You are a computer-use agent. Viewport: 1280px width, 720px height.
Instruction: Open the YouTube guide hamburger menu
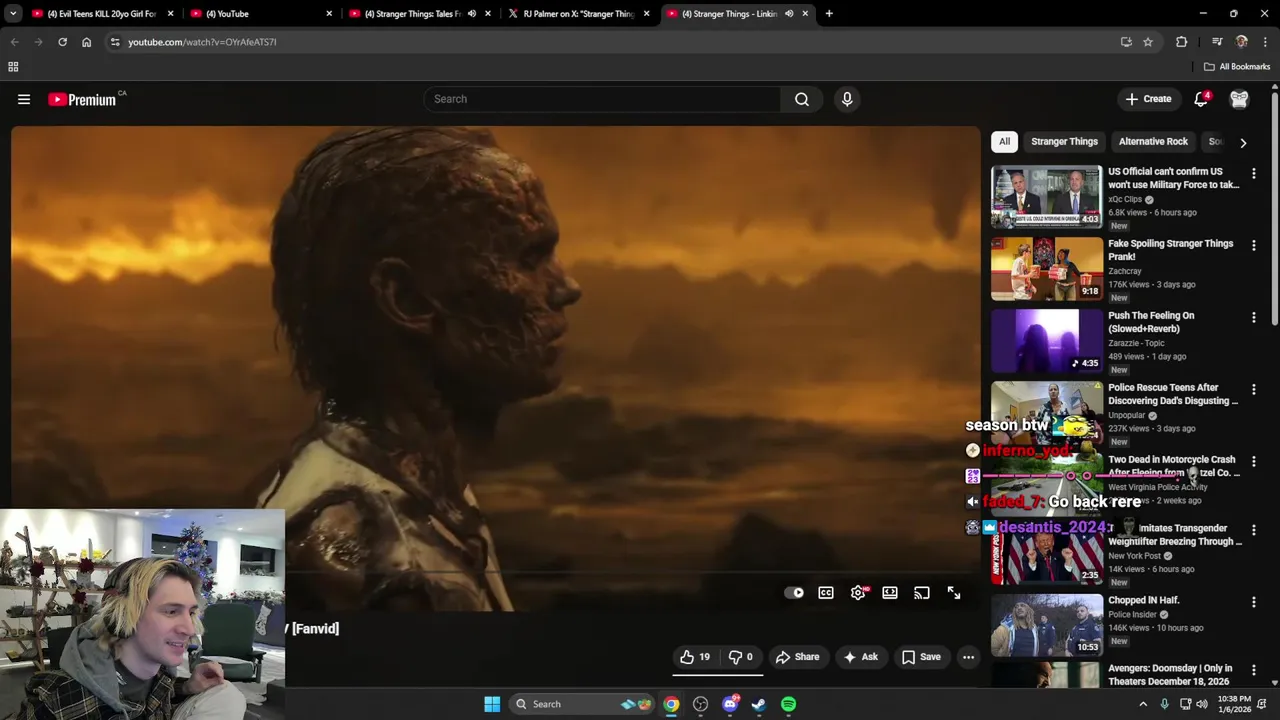click(24, 99)
